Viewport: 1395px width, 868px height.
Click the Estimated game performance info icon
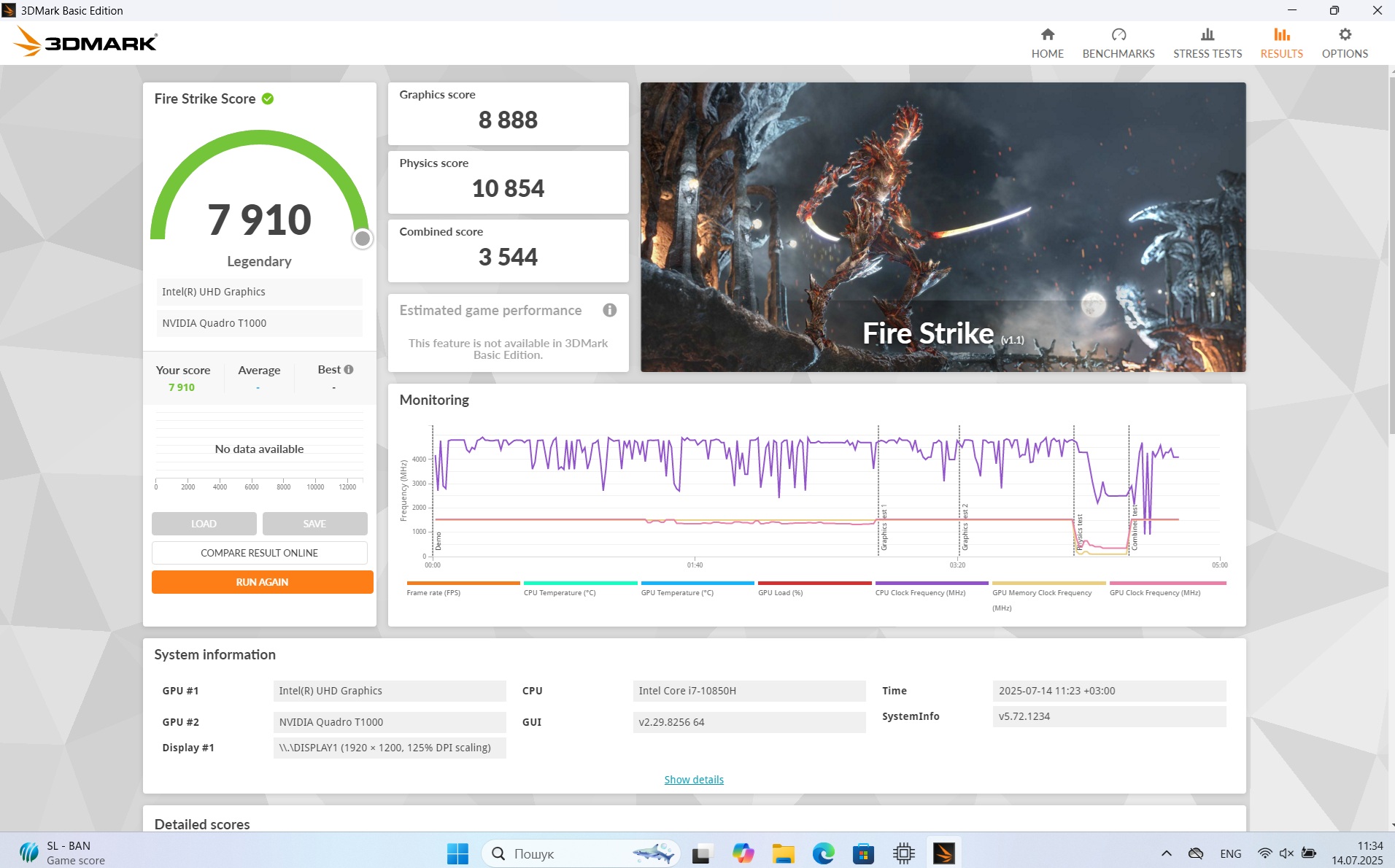(x=609, y=310)
